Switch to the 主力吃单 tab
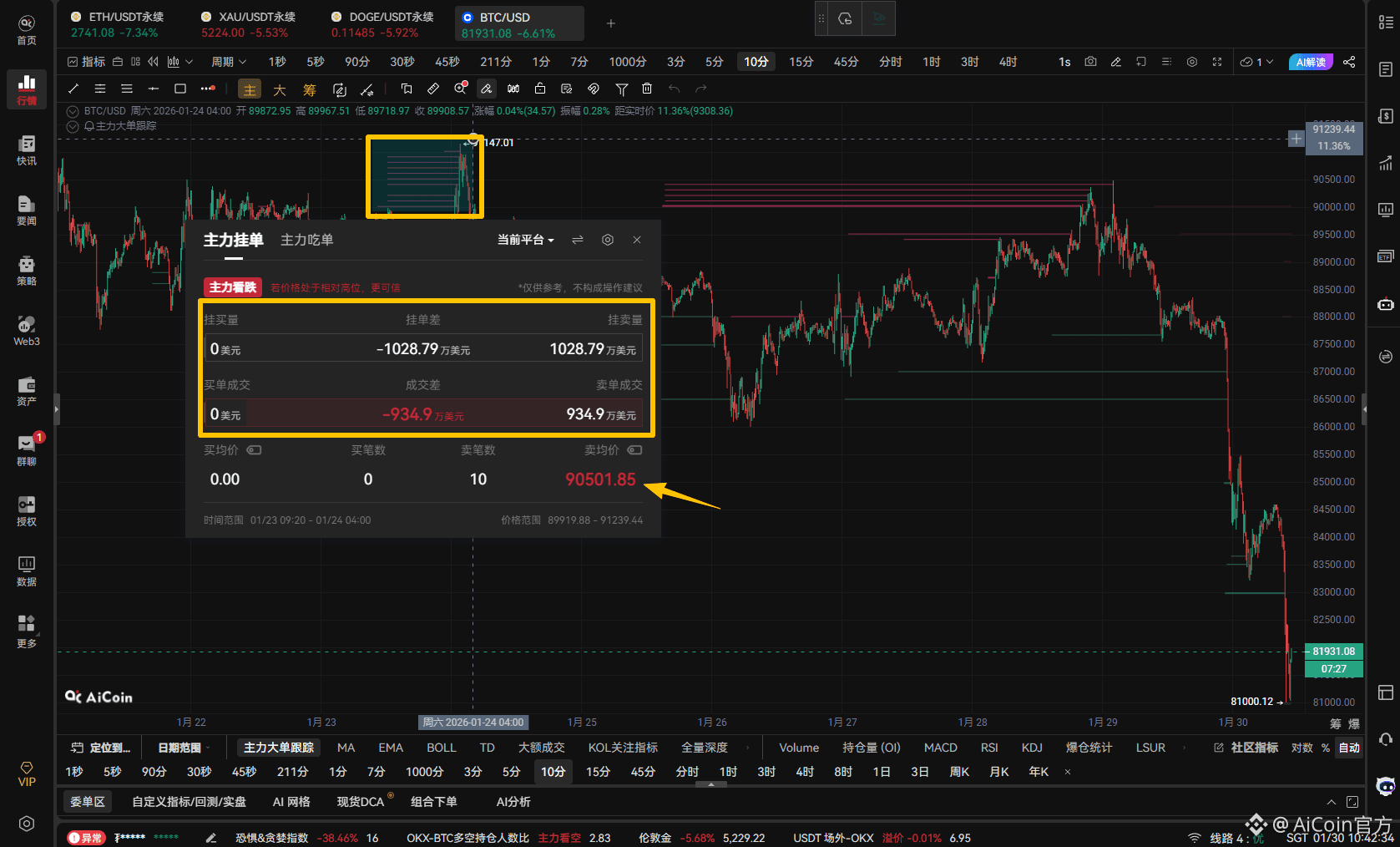This screenshot has height=847, width=1400. pyautogui.click(x=306, y=240)
